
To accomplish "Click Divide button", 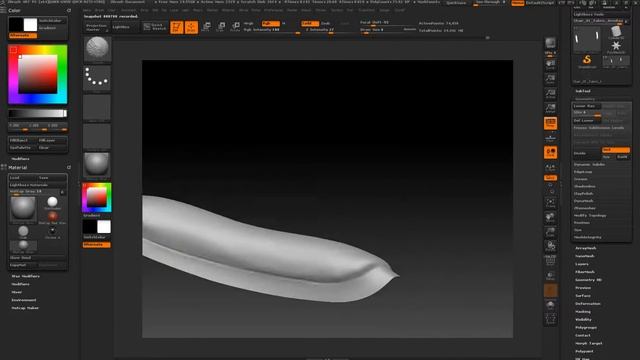I will pyautogui.click(x=586, y=153).
